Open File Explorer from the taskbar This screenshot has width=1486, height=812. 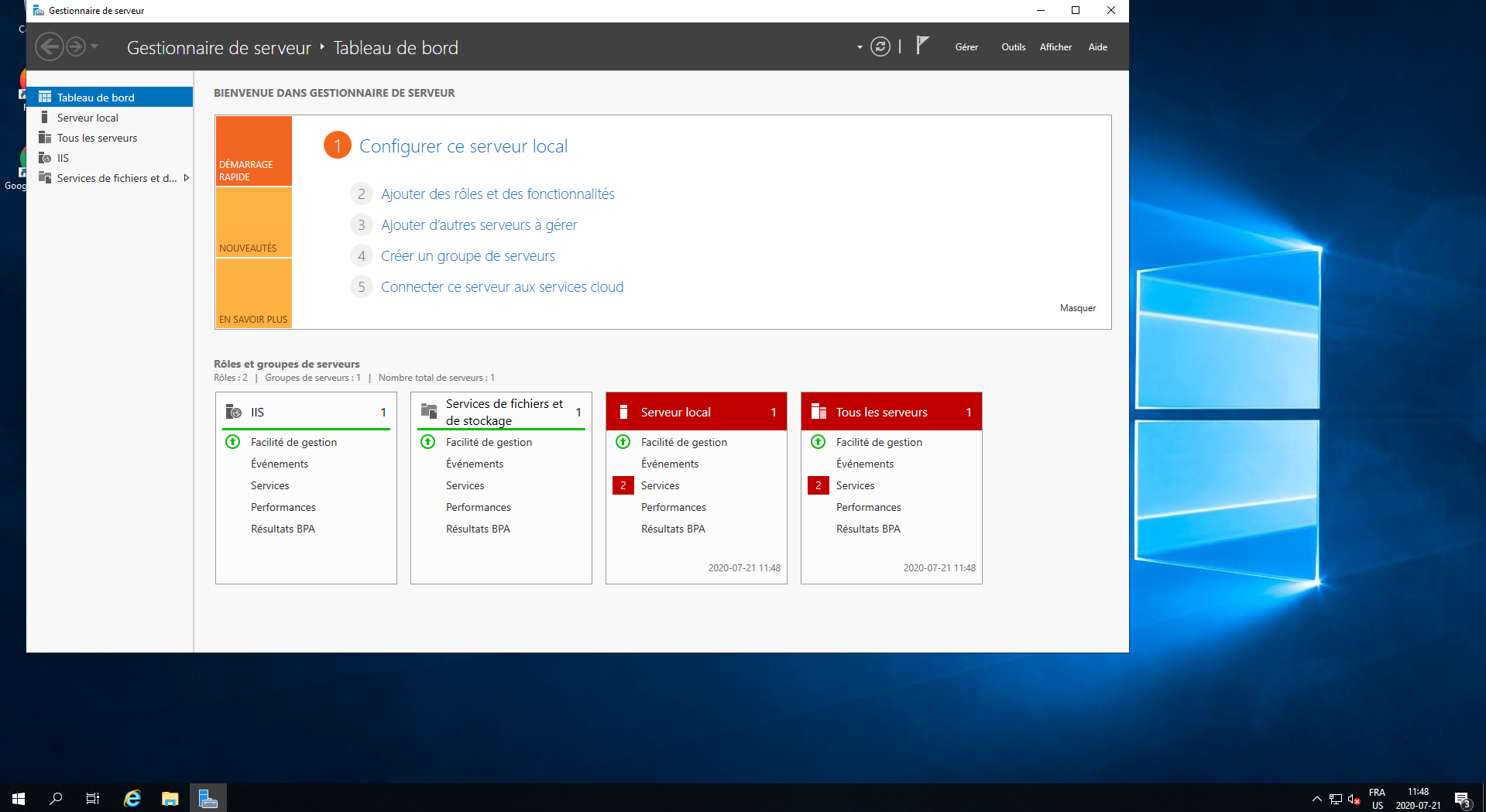click(x=170, y=798)
